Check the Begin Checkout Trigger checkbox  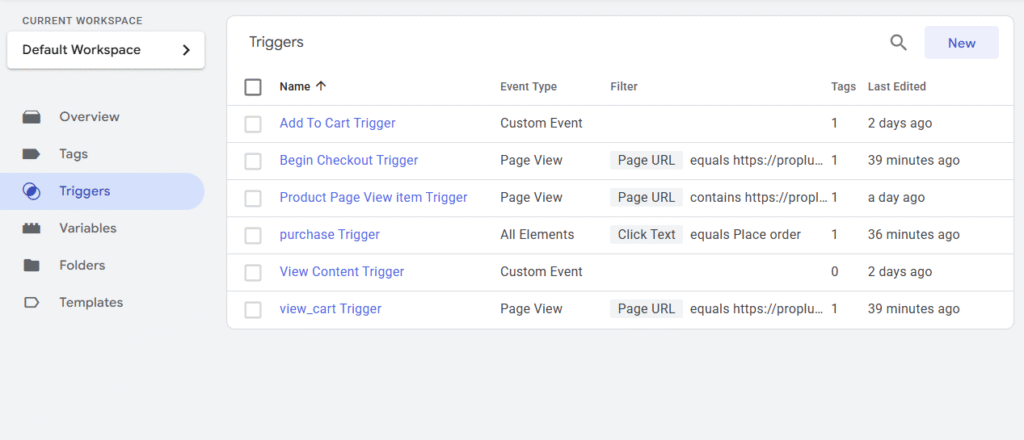point(253,161)
